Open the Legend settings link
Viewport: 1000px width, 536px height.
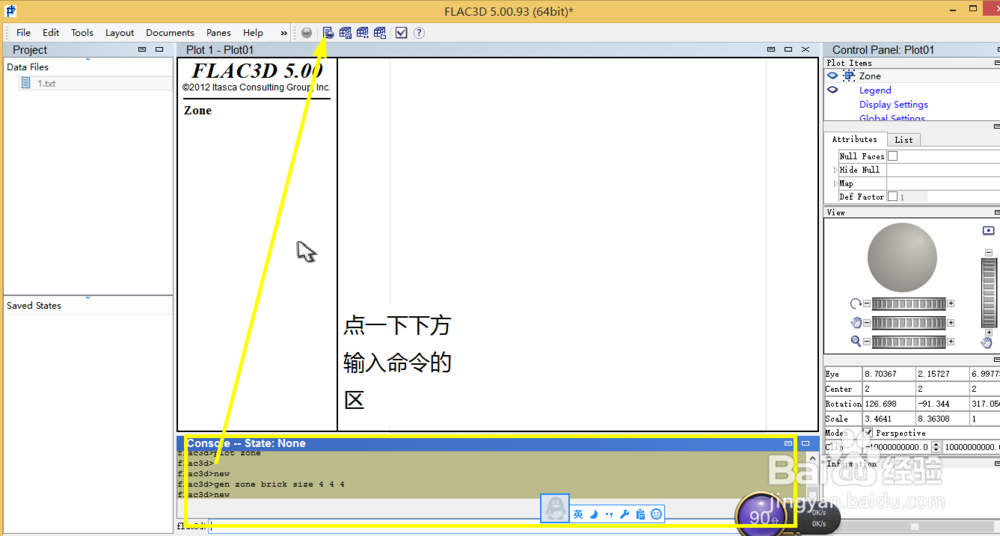click(x=875, y=91)
